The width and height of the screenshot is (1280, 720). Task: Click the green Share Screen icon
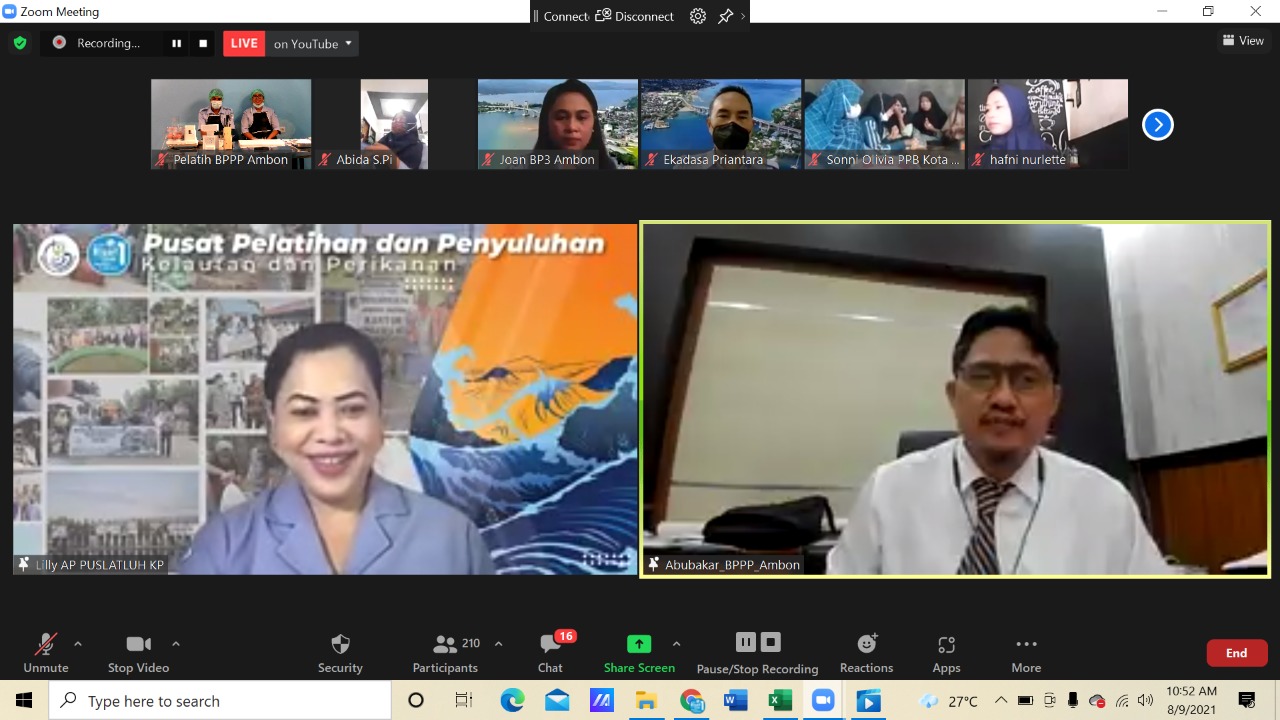point(639,644)
